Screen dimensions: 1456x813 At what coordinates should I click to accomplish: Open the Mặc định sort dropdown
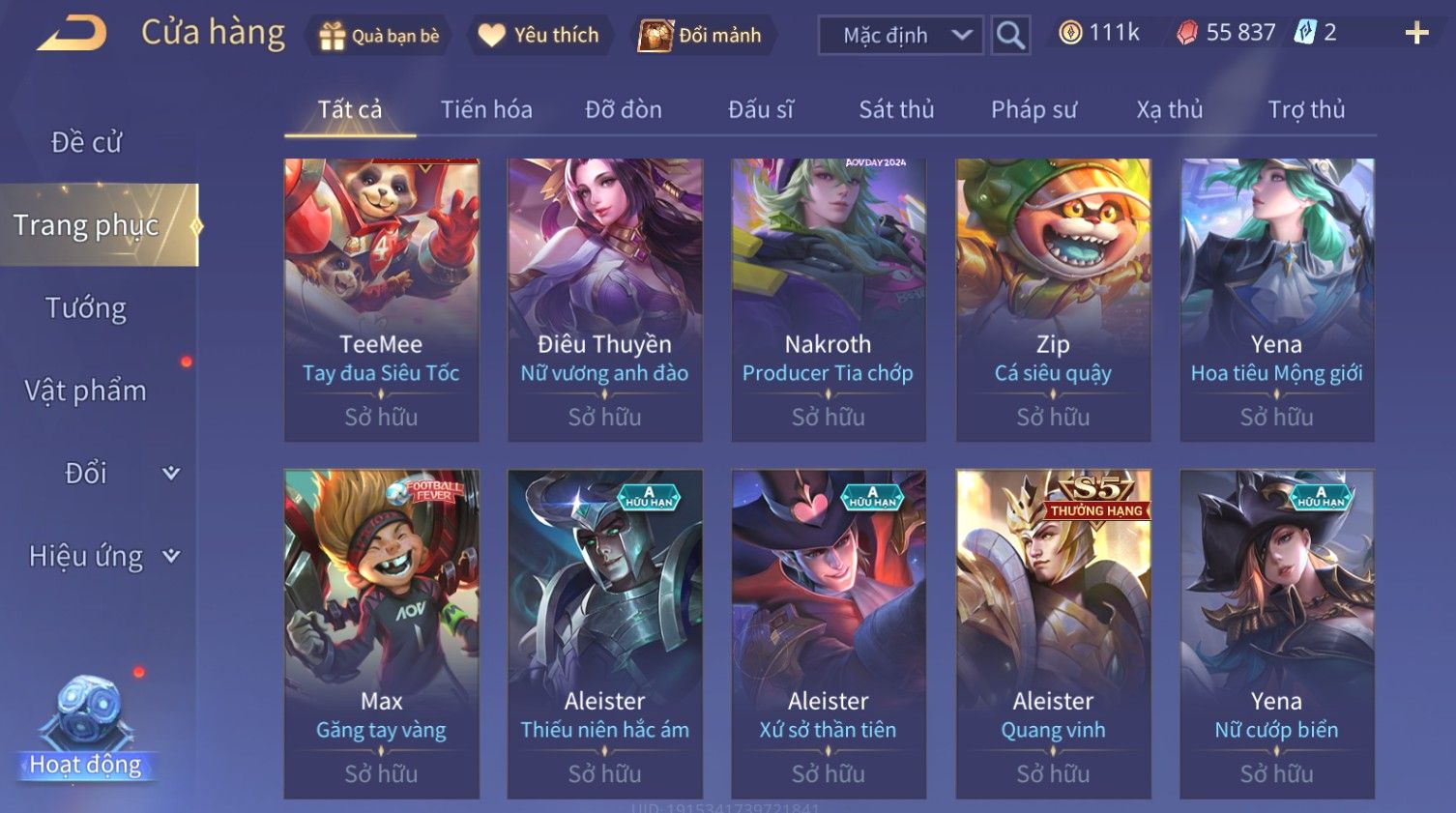point(901,36)
